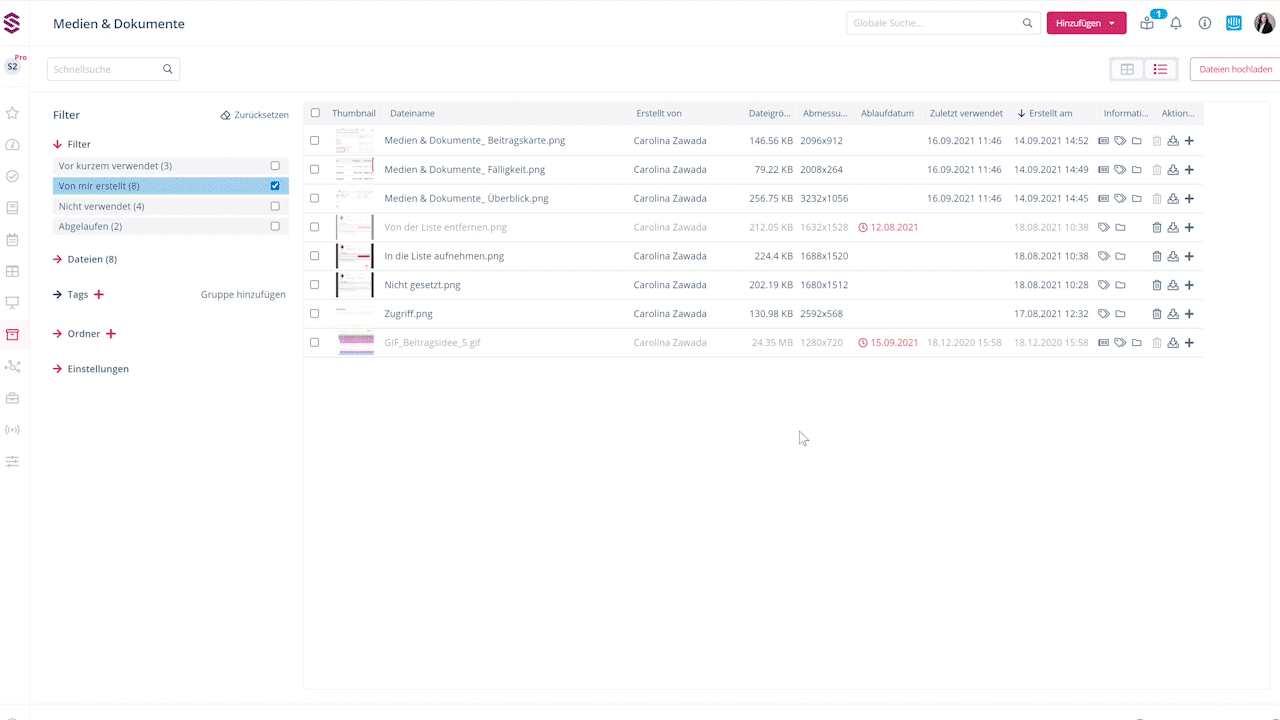This screenshot has width=1280, height=720.
Task: Switch to grid view layout
Action: click(x=1127, y=69)
